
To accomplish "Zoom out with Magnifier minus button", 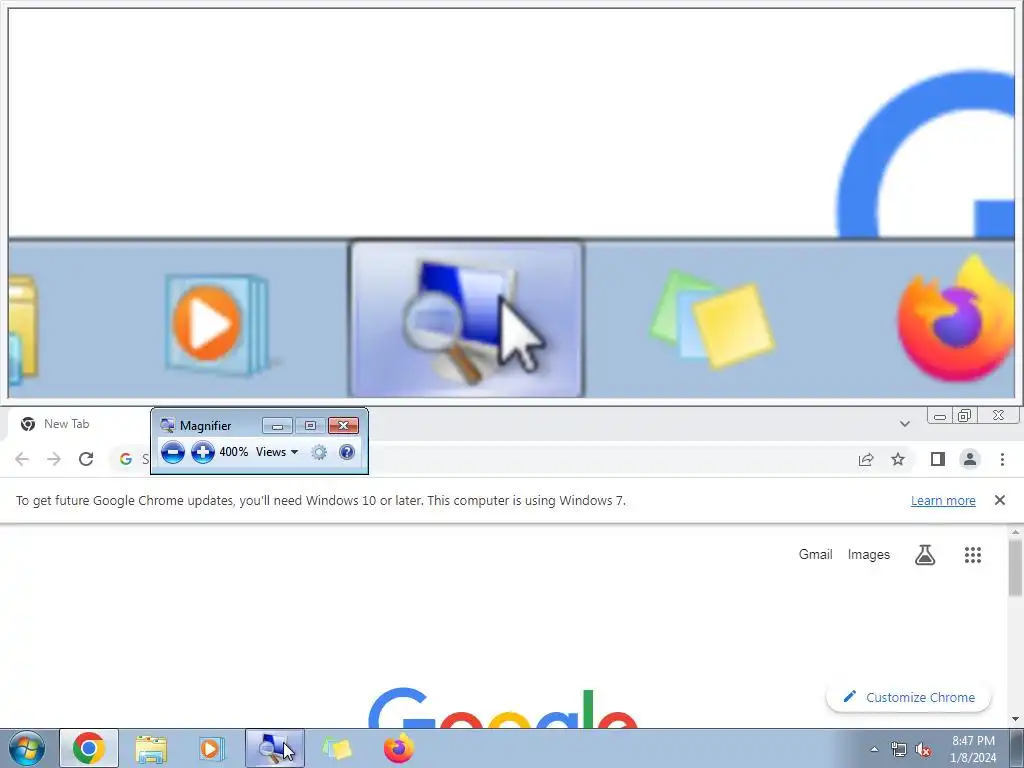I will [172, 452].
